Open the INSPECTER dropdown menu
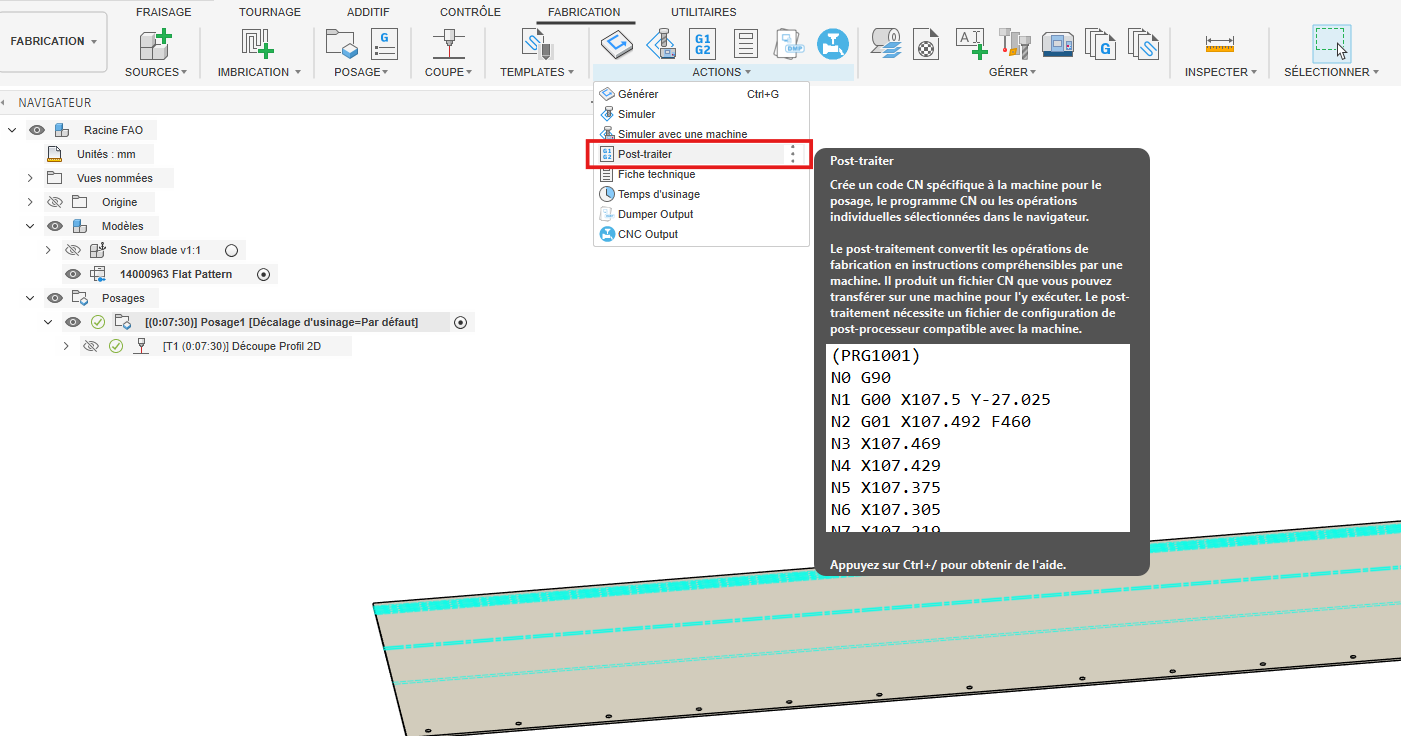 1221,72
